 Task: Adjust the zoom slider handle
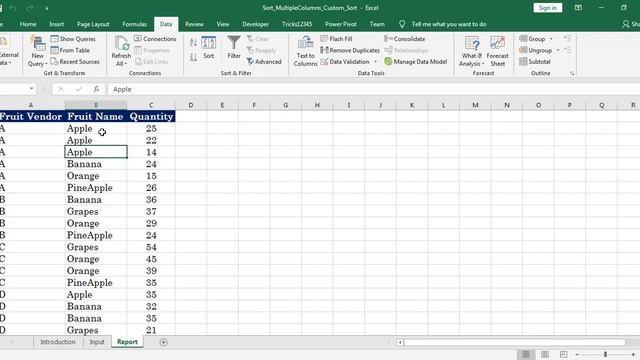point(605,354)
